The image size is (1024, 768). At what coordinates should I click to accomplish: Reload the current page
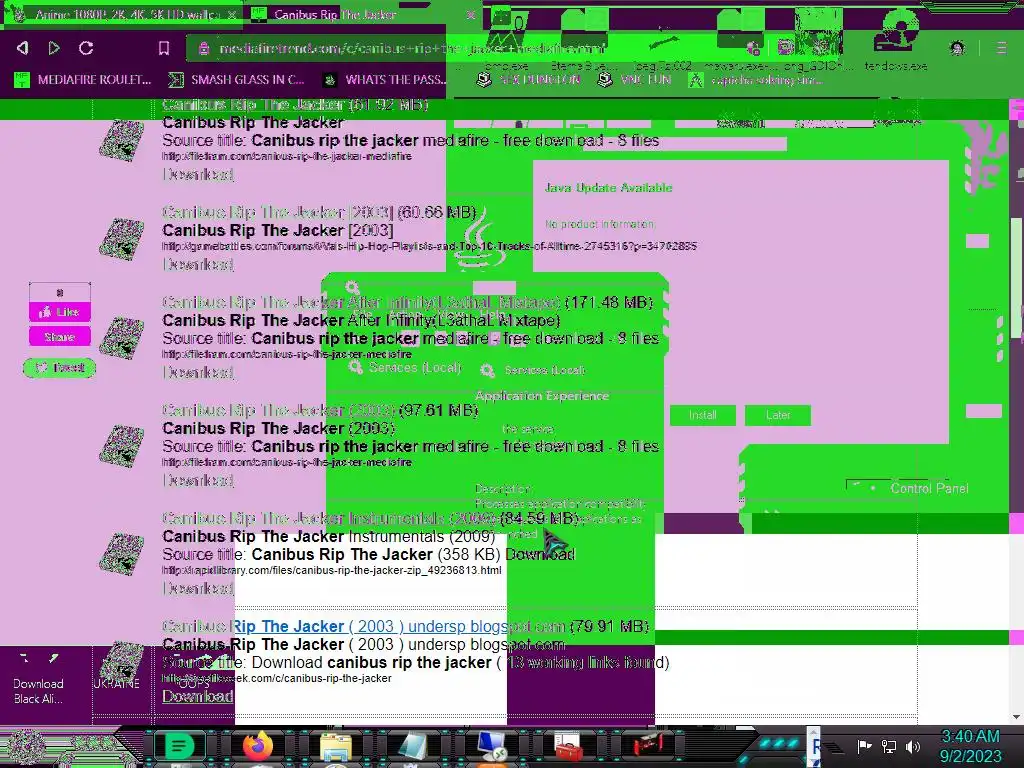pos(86,48)
